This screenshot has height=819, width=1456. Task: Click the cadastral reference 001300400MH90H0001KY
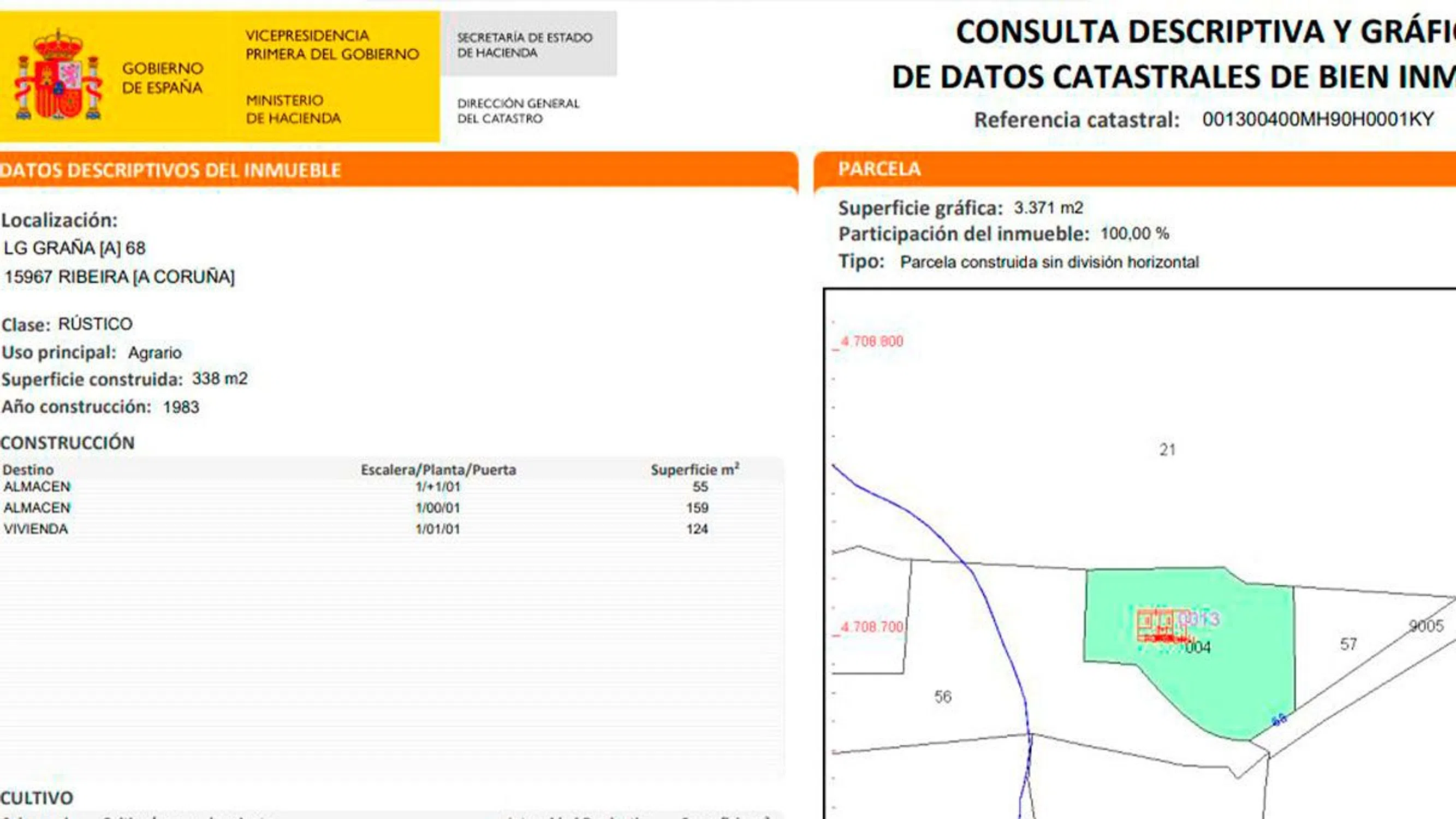point(1317,119)
